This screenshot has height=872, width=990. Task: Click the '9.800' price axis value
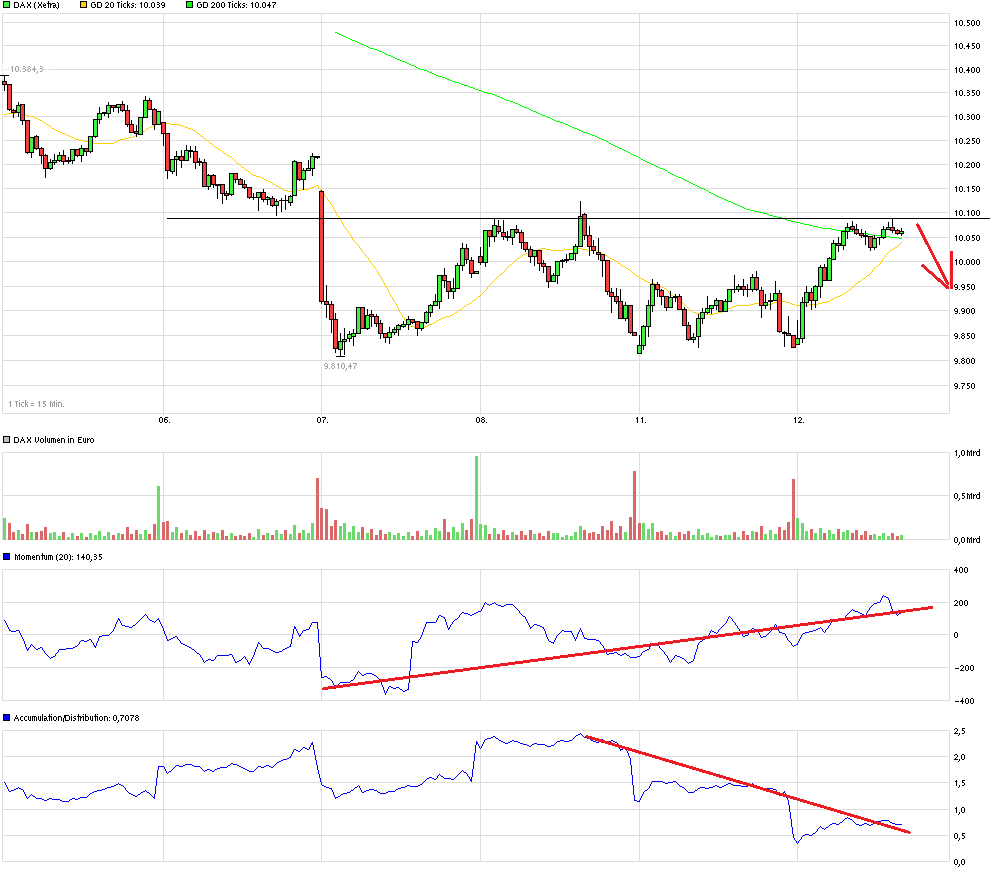(967, 361)
